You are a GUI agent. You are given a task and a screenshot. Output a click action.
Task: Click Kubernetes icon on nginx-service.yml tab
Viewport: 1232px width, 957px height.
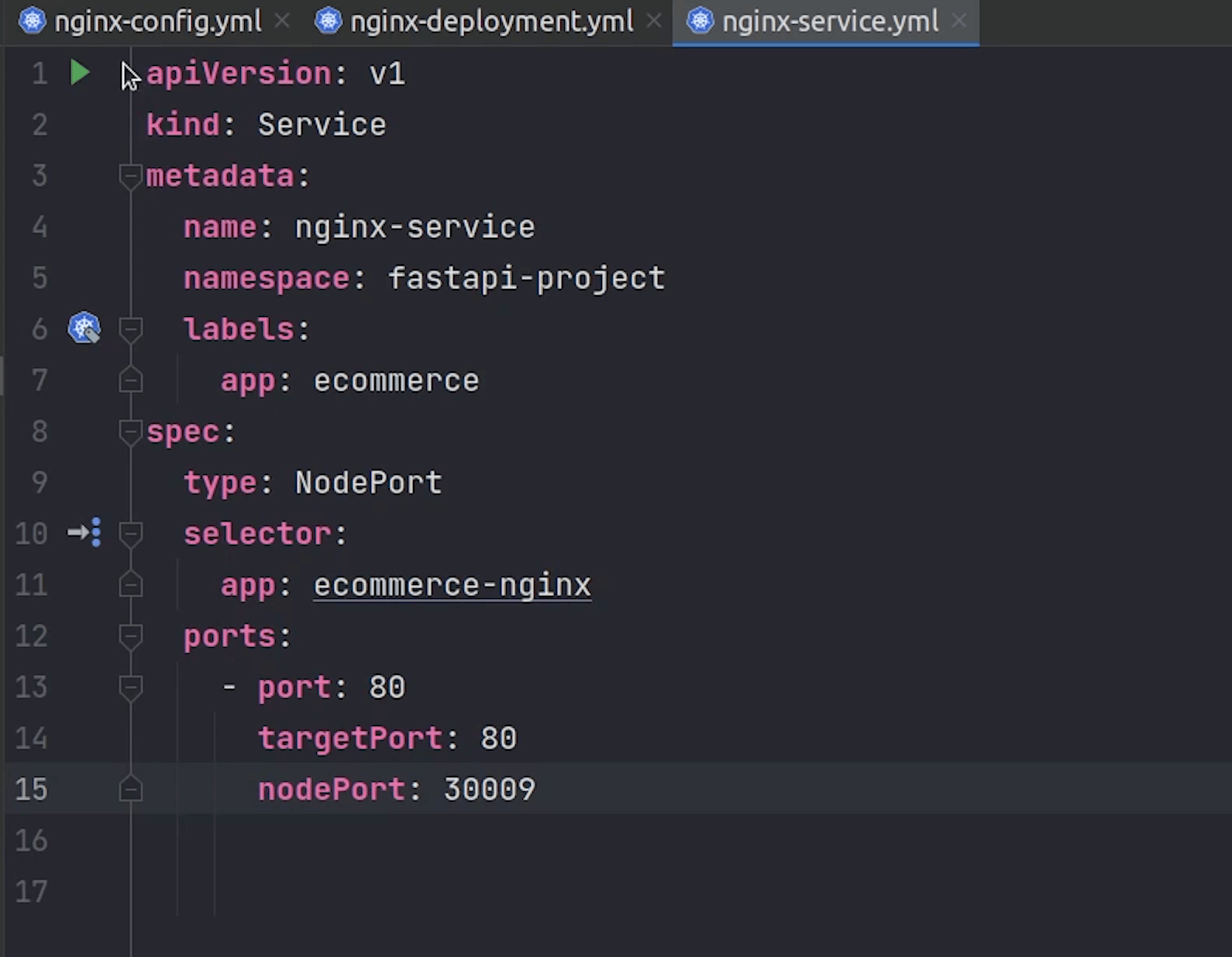(700, 21)
